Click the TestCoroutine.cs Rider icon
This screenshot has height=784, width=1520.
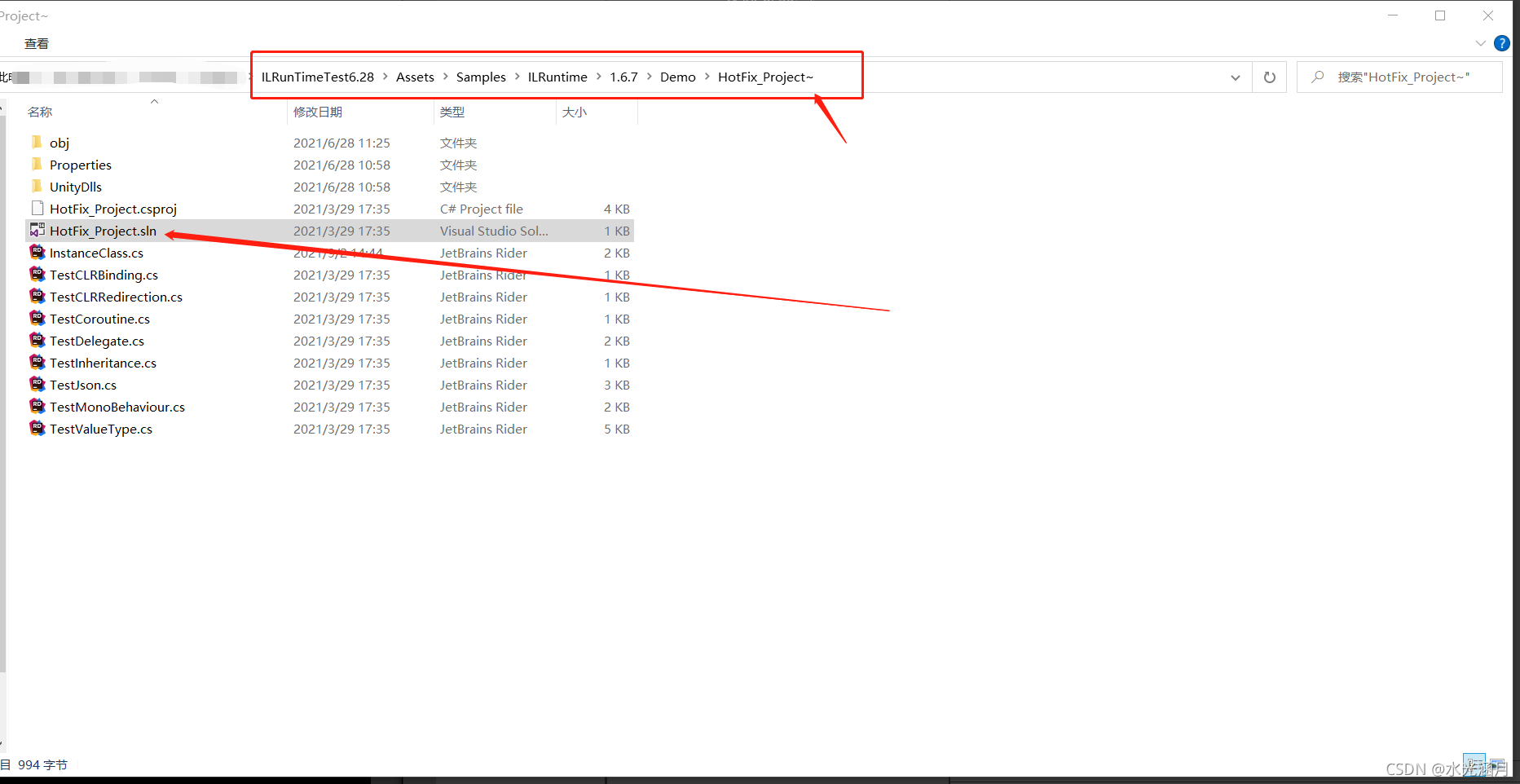pos(37,319)
